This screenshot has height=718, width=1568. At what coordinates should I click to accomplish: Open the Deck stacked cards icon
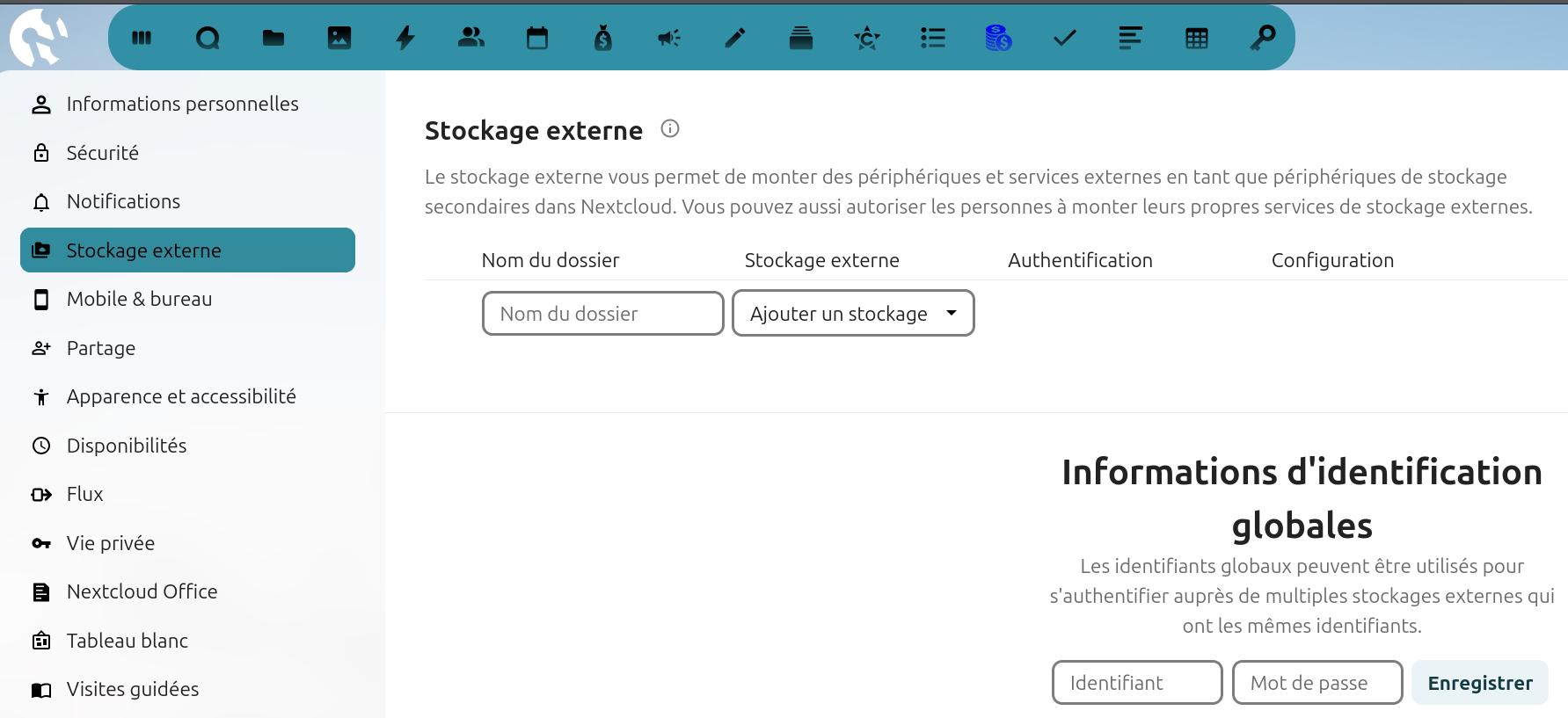click(801, 38)
